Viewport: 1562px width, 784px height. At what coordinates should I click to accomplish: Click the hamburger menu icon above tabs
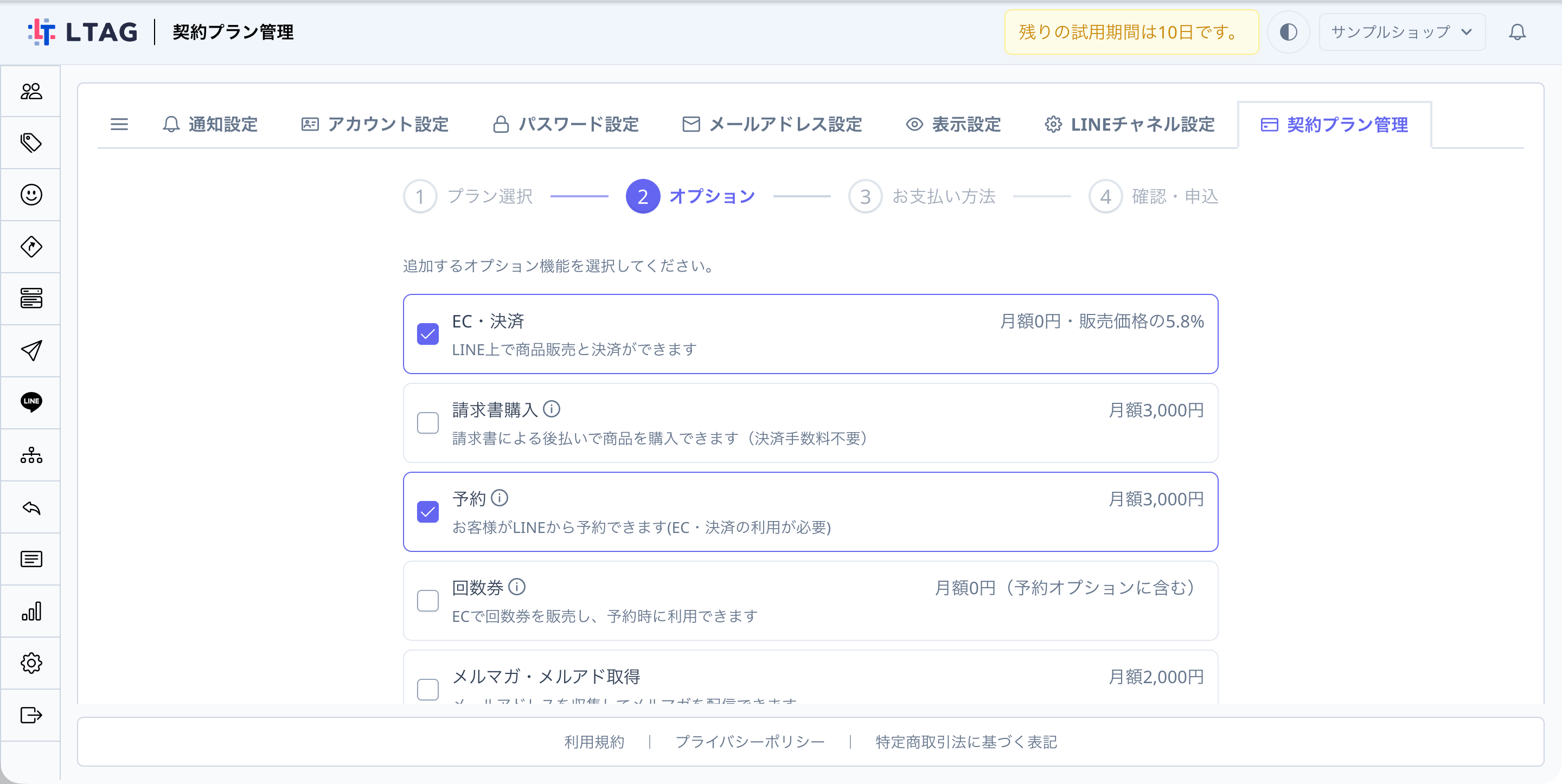pyautogui.click(x=119, y=124)
